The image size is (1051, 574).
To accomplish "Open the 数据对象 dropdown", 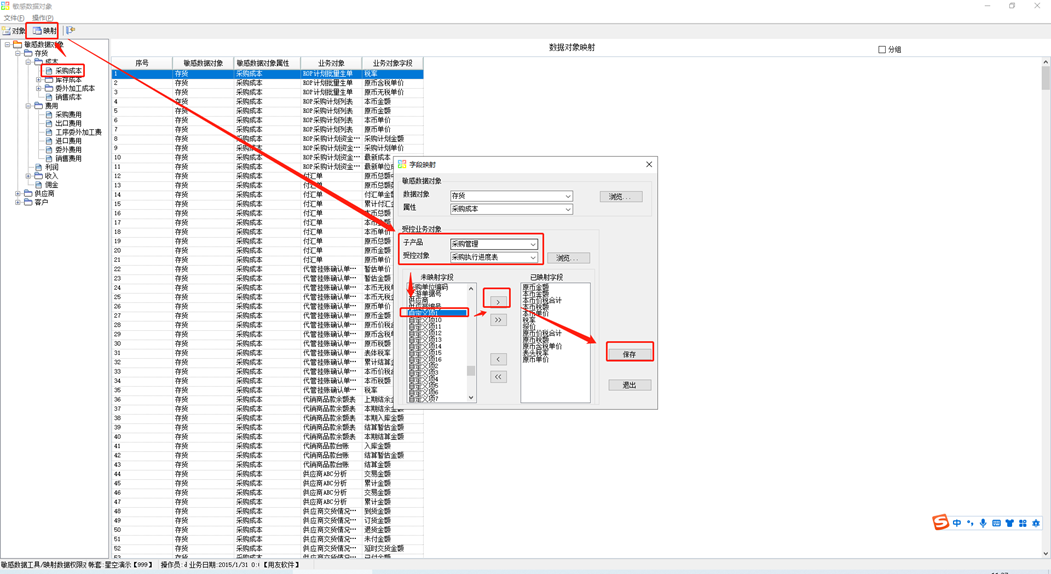I will (568, 196).
